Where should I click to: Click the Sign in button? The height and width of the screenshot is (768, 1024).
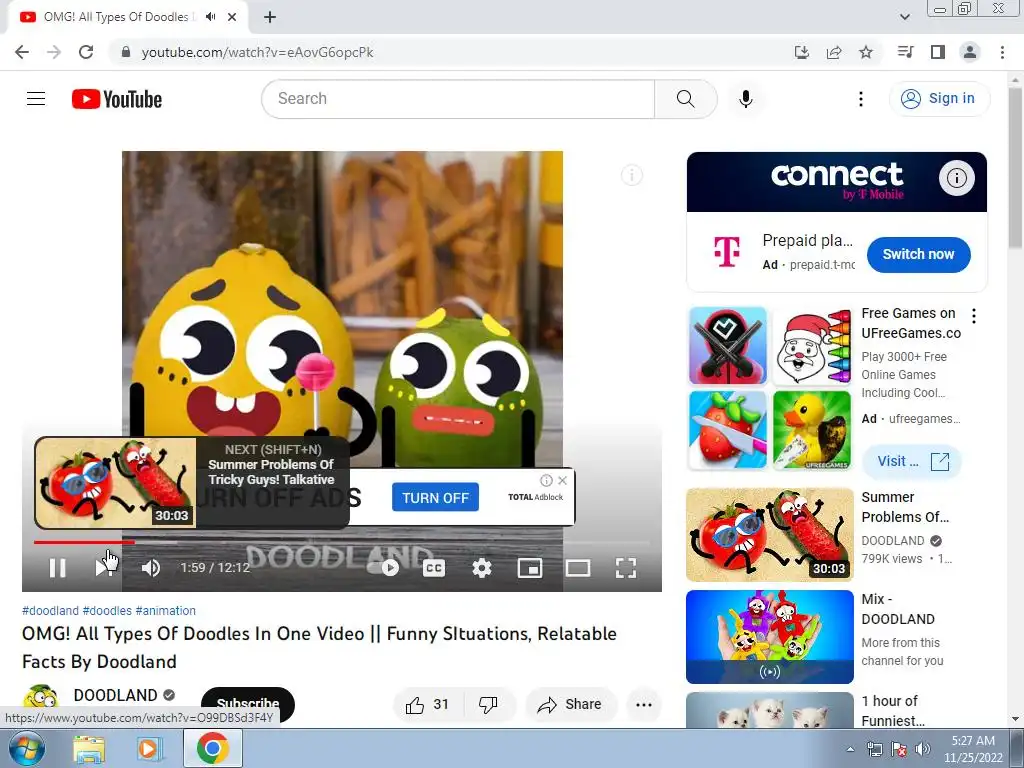[x=940, y=99]
